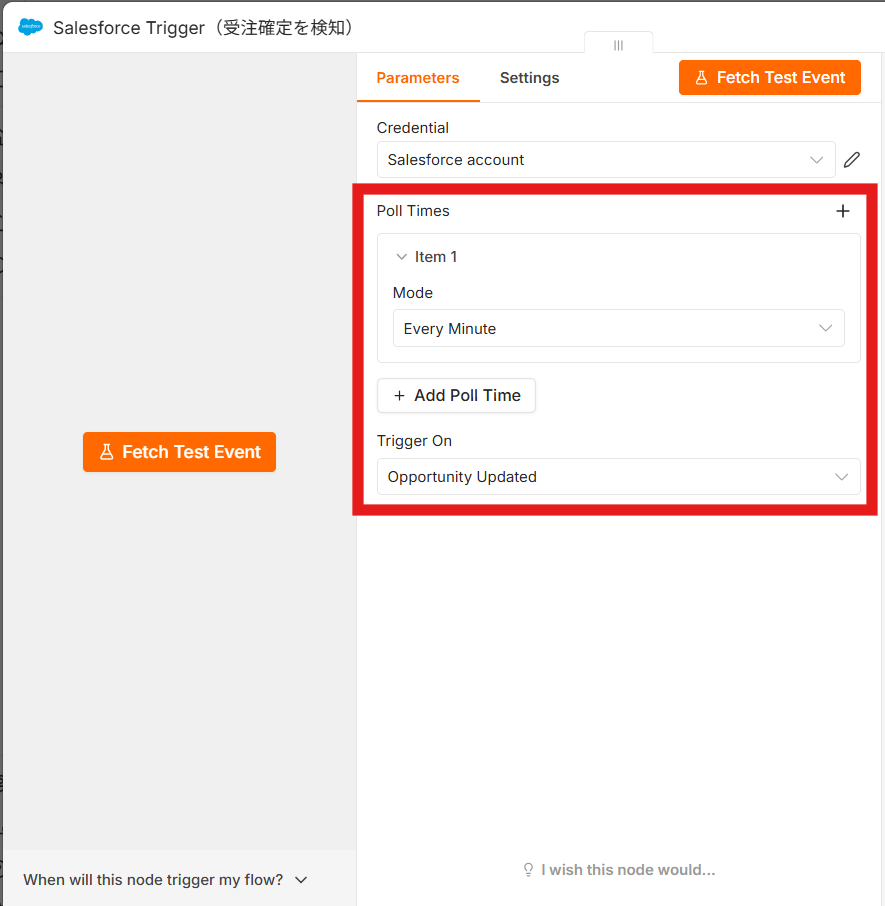
Task: Click the Trigger On label
Action: coord(414,441)
